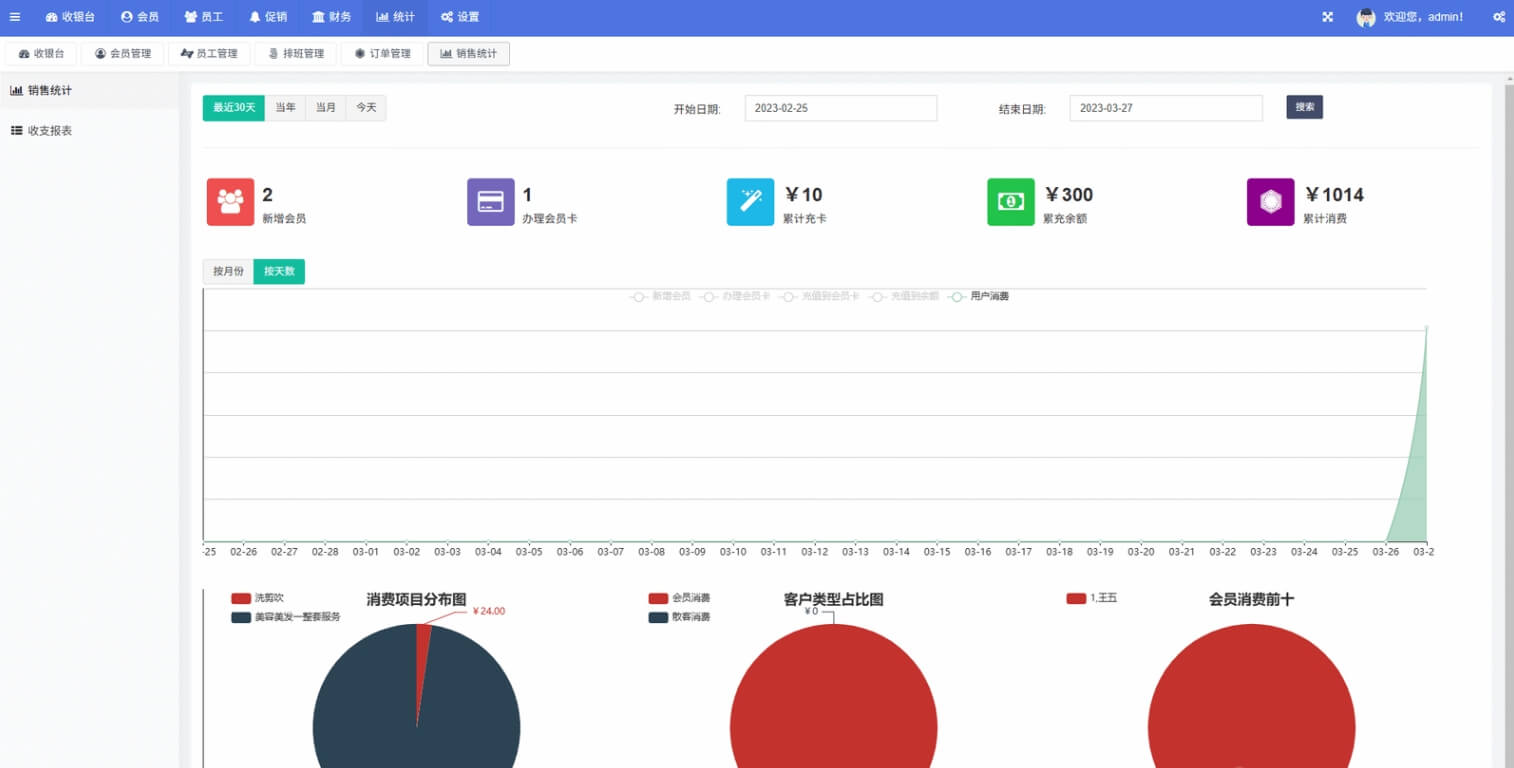Open the 设置 settings gear in top navigation
1514x768 pixels.
[x=459, y=16]
